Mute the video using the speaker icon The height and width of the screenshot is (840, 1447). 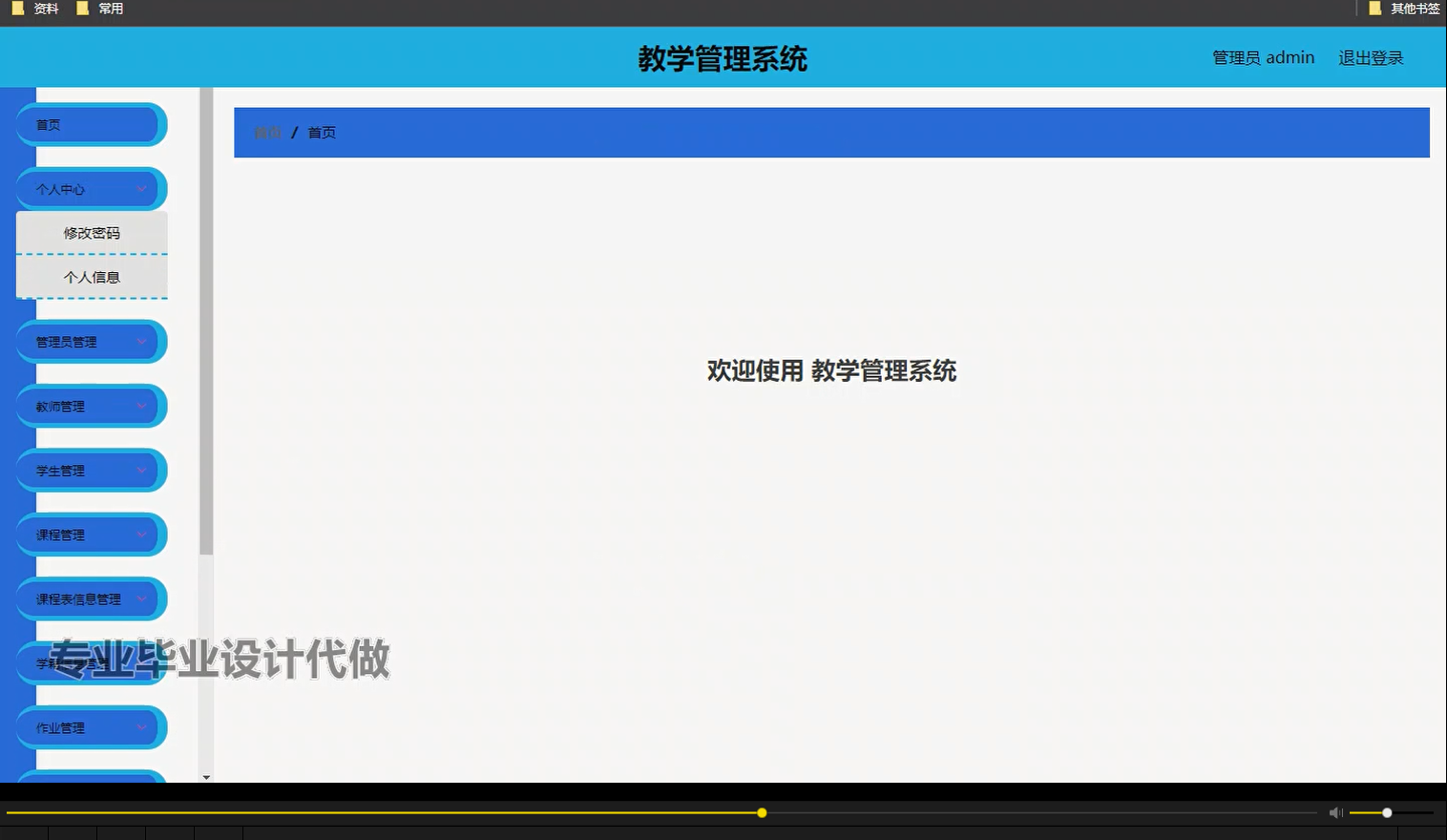(1334, 812)
